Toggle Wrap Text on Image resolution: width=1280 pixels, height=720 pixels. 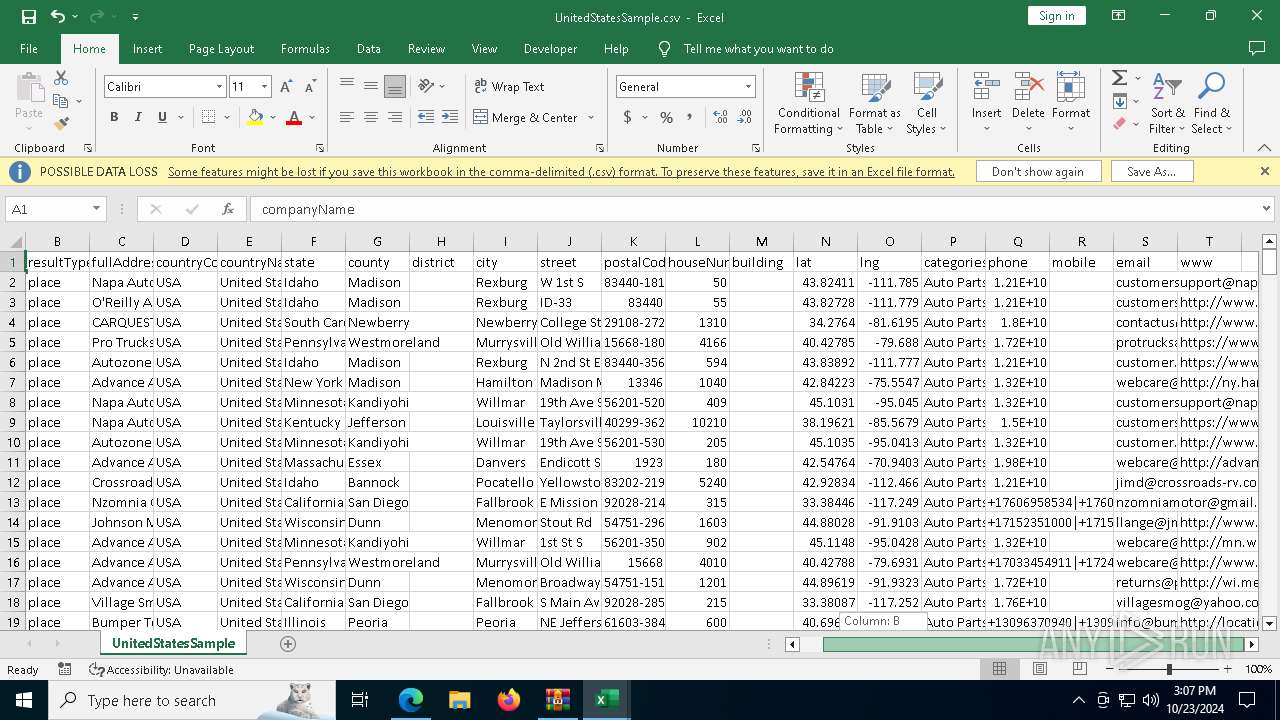[509, 87]
